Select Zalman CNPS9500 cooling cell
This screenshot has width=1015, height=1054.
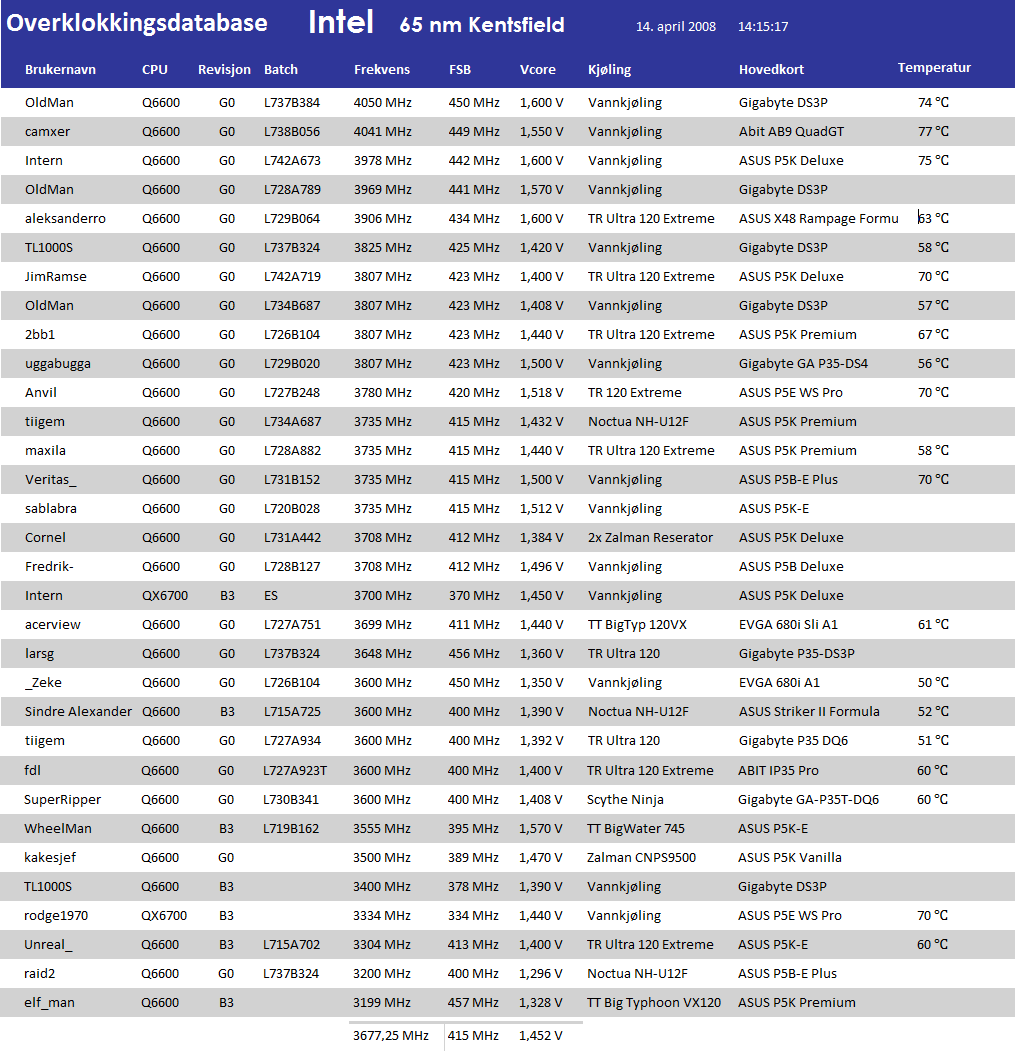click(x=641, y=858)
